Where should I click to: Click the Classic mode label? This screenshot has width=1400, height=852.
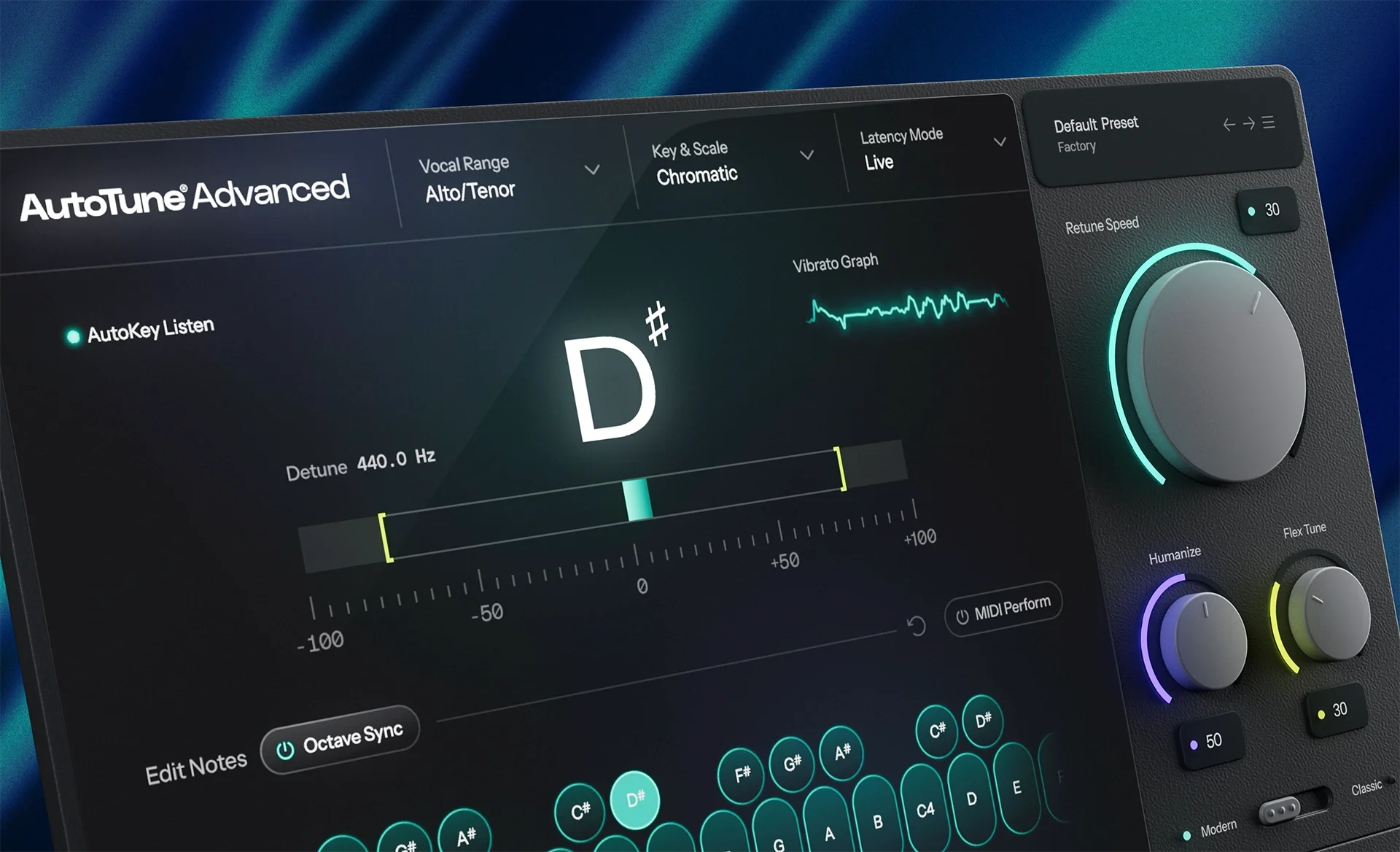[x=1366, y=788]
